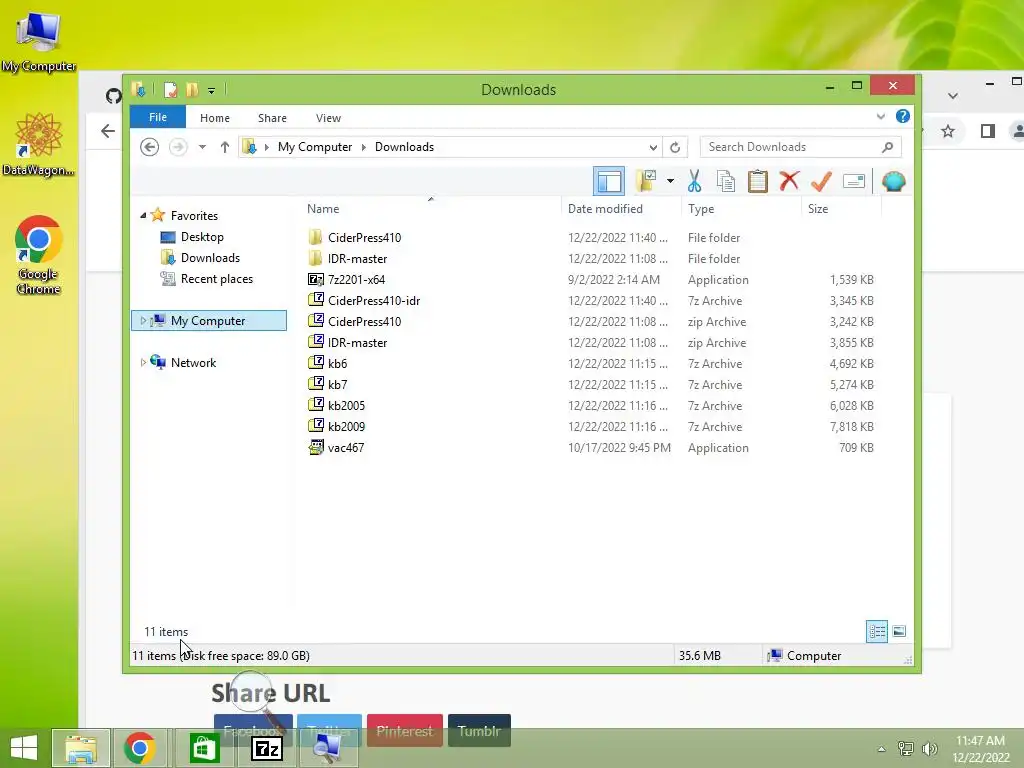Image resolution: width=1024 pixels, height=768 pixels.
Task: Go back with the Explorer back arrow
Action: [x=150, y=147]
